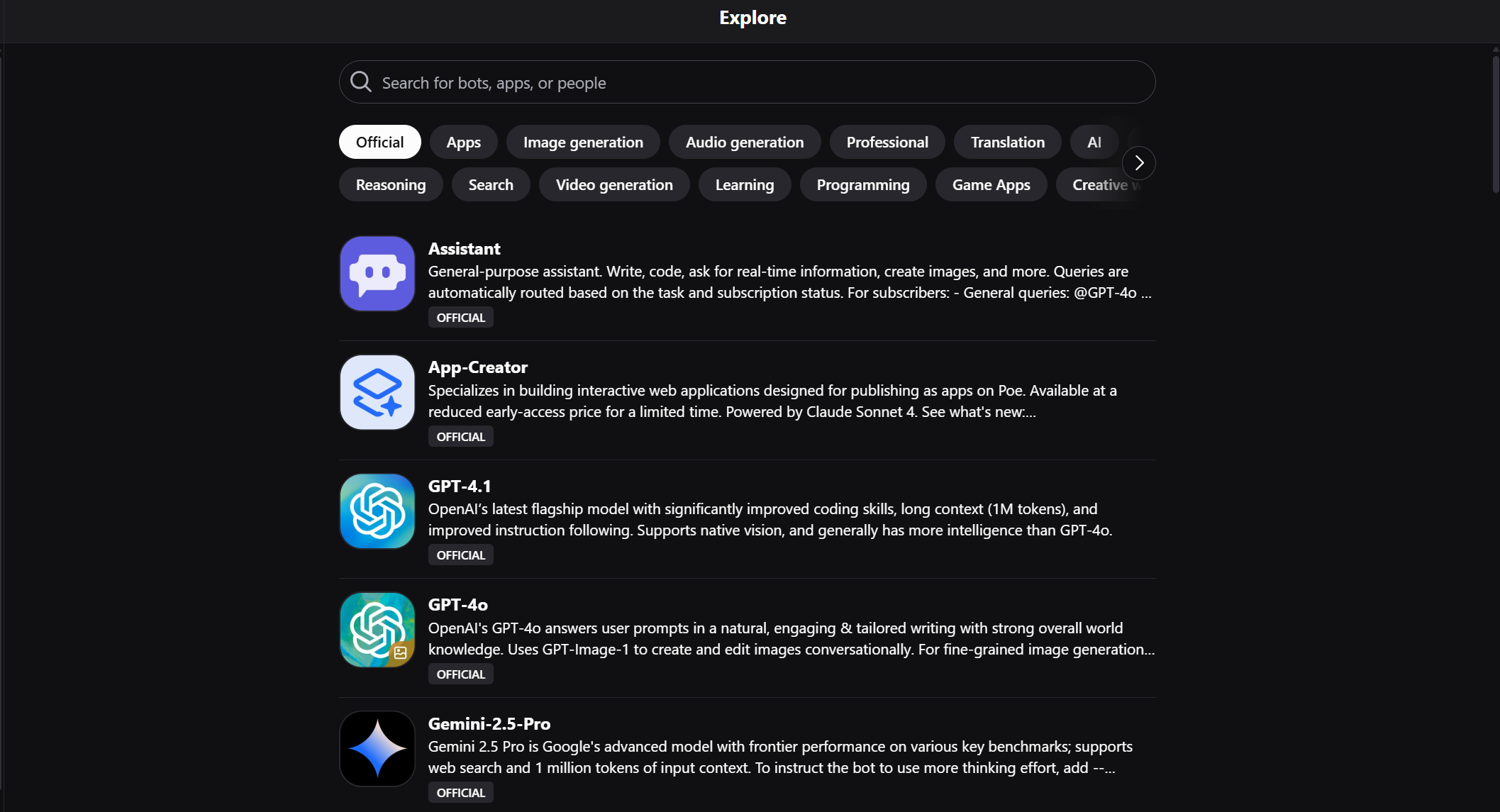Image resolution: width=1500 pixels, height=812 pixels.
Task: Open the App-Creator bot icon
Action: click(377, 392)
